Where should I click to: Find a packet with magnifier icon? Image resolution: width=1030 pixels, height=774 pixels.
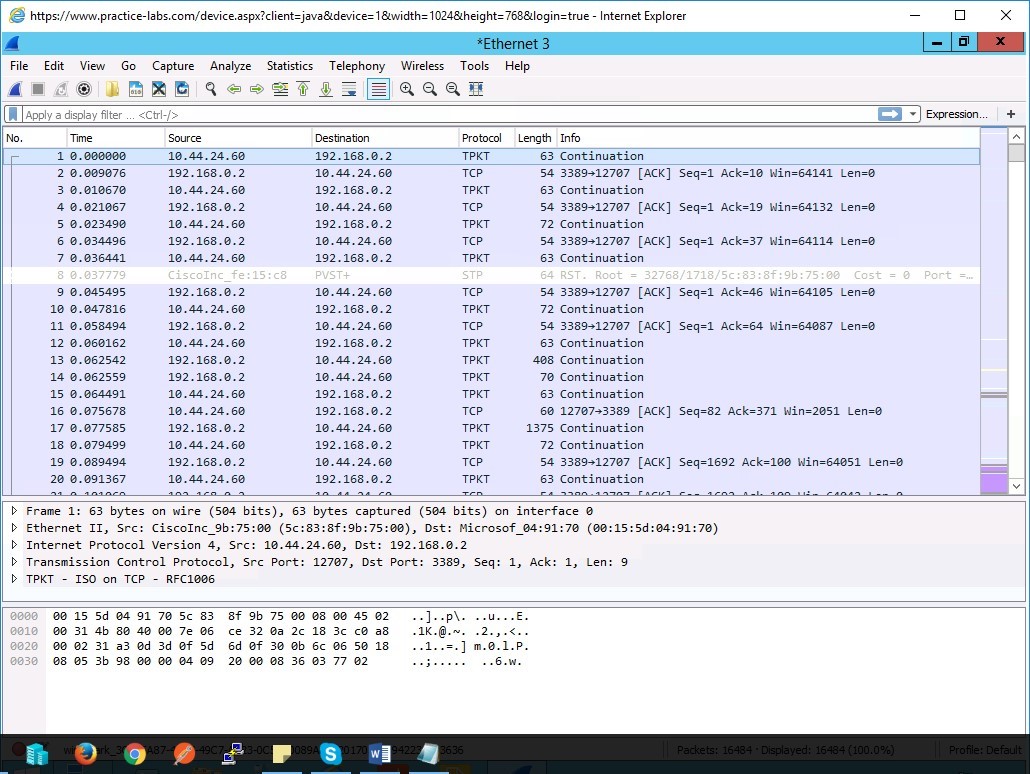tap(211, 89)
